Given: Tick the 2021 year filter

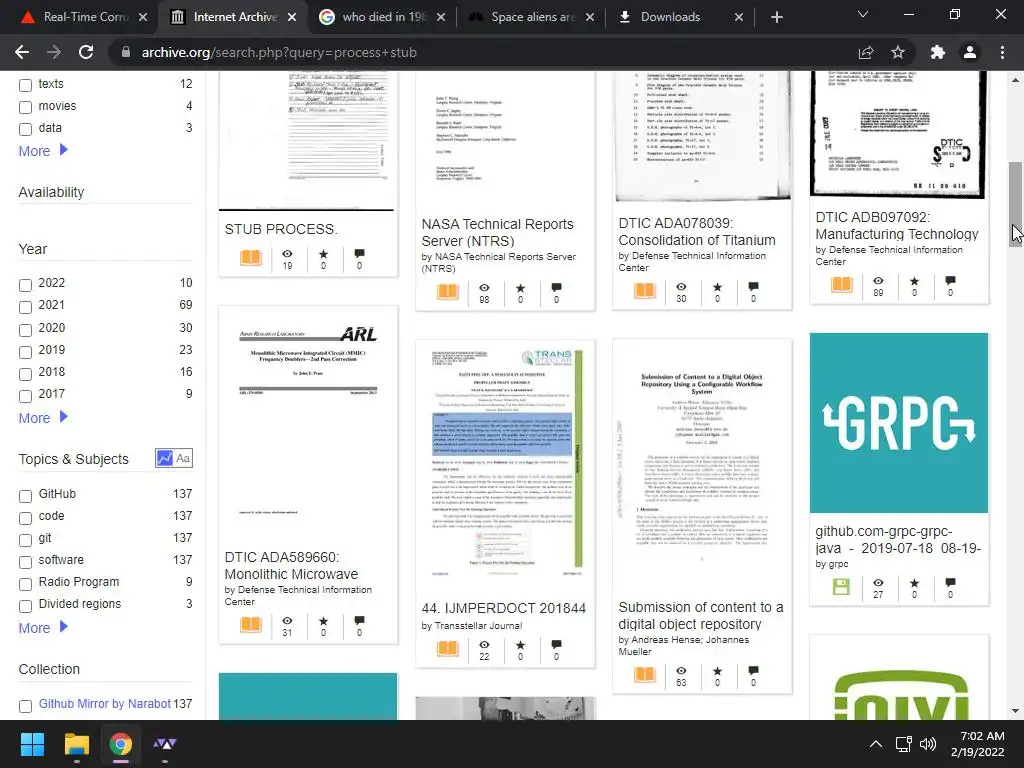Looking at the screenshot, I should tap(25, 307).
